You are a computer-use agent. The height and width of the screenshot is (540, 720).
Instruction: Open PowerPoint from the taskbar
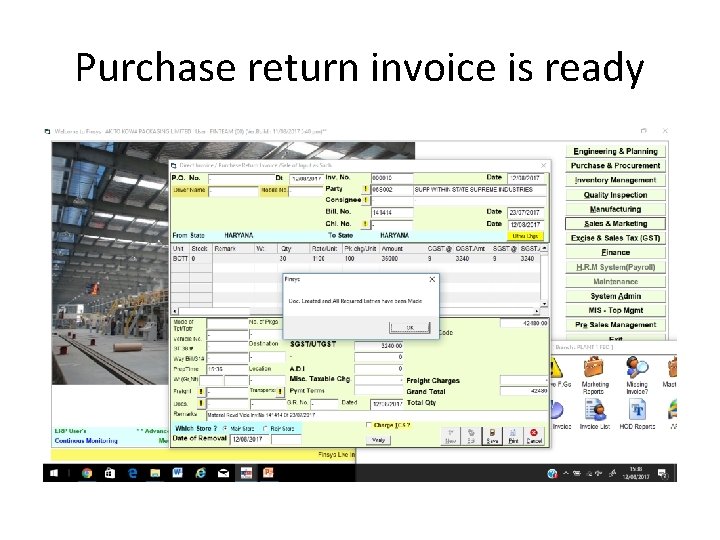coord(268,473)
